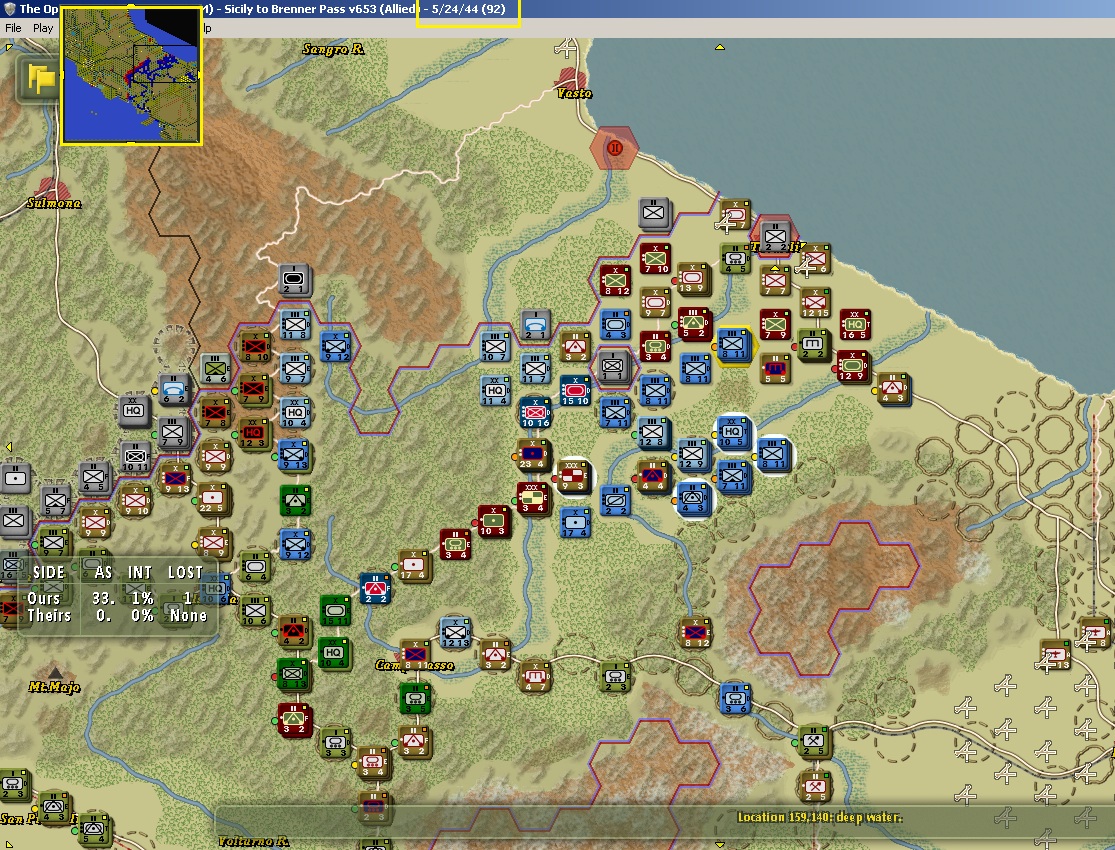The height and width of the screenshot is (850, 1115).
Task: Click the overview minimap thumbnail
Action: pyautogui.click(x=132, y=75)
